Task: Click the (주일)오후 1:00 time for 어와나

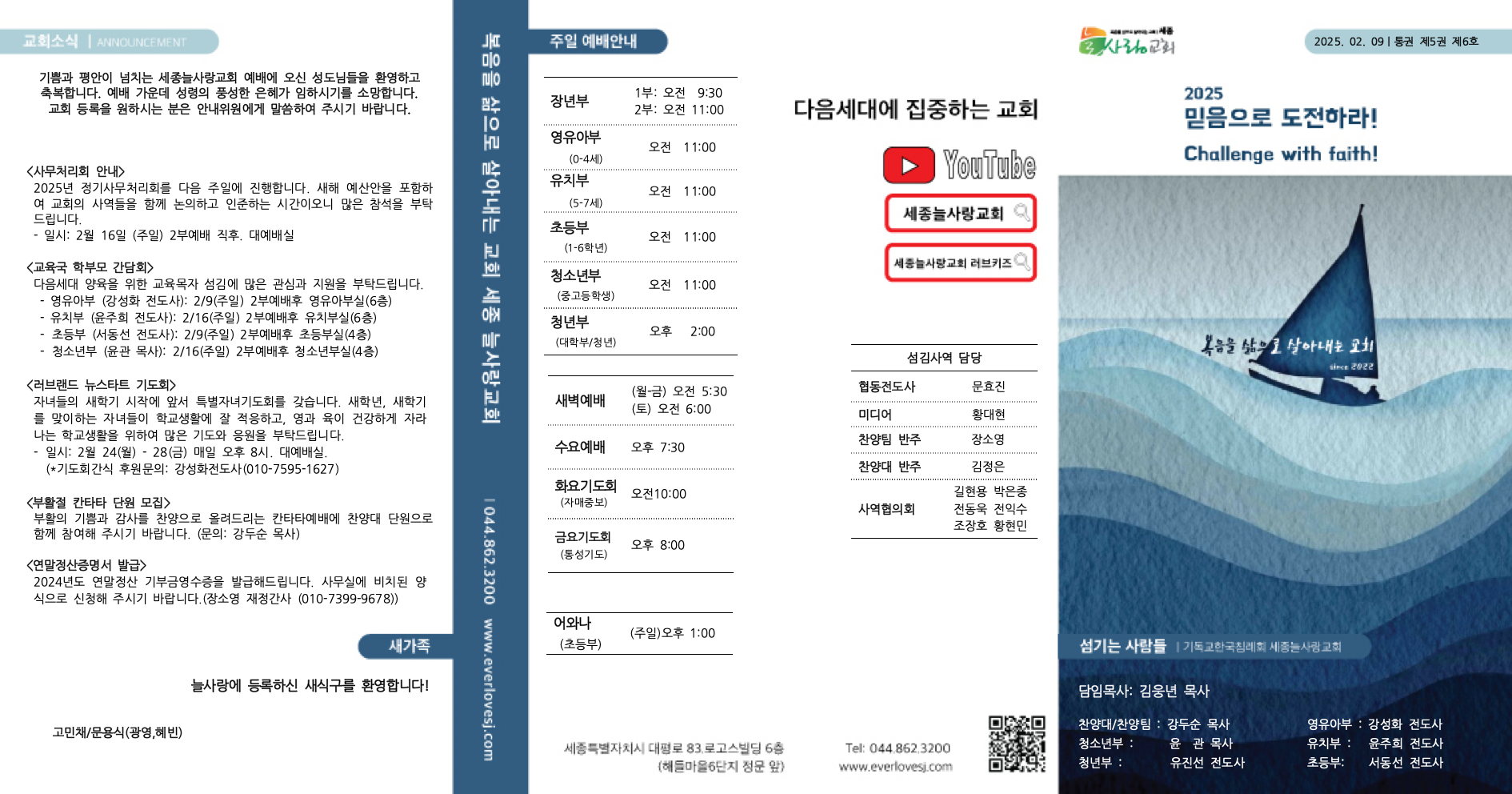Action: click(673, 633)
